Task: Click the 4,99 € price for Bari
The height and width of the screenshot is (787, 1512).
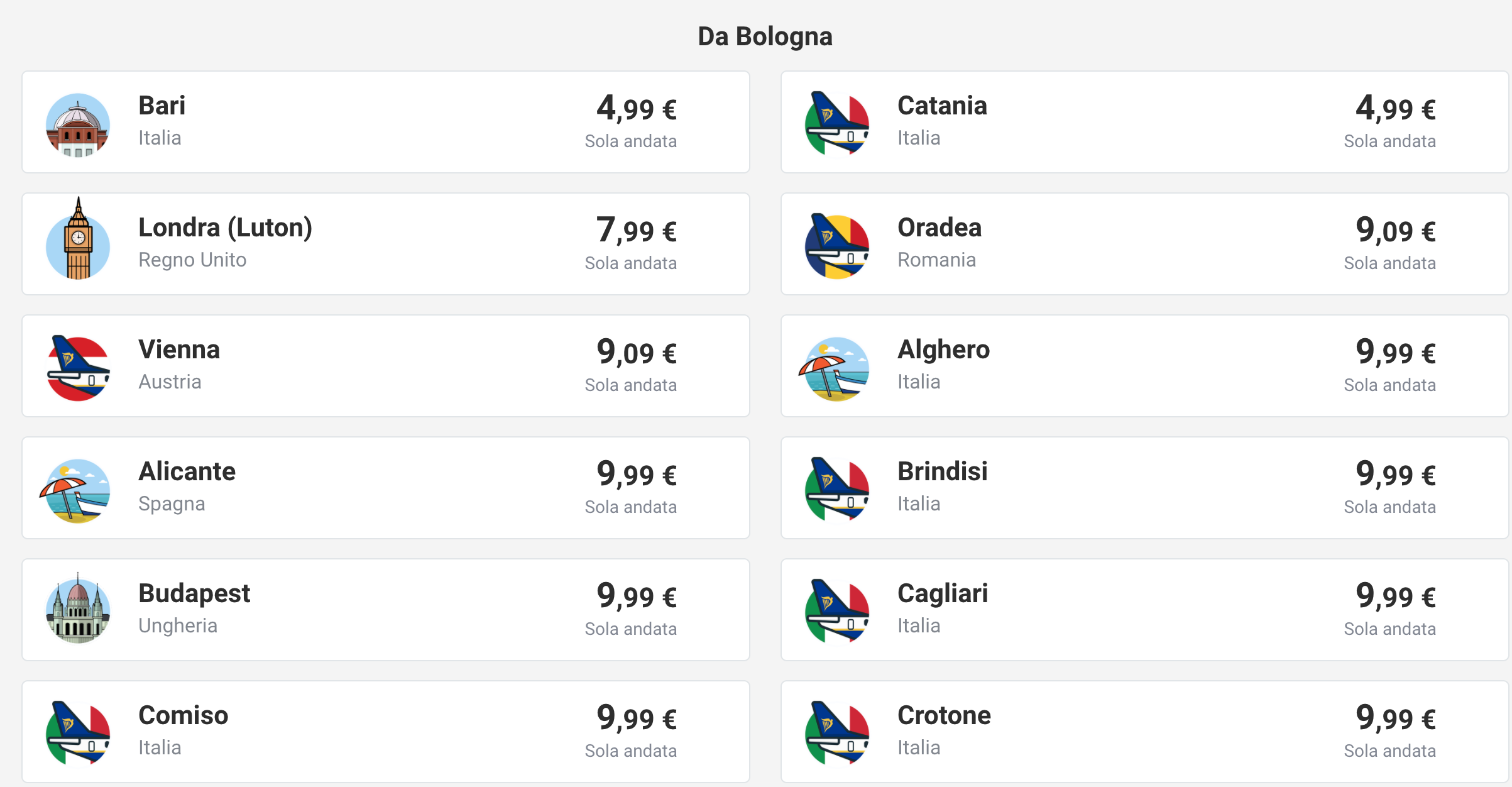Action: (x=637, y=108)
